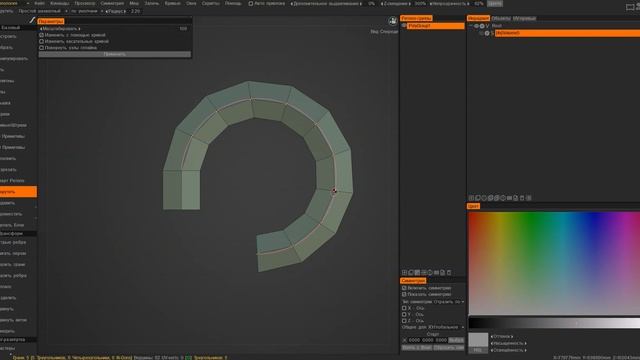The width and height of the screenshot is (640, 360).
Task: Select the PolyGroup1 row
Action: pos(436,26)
